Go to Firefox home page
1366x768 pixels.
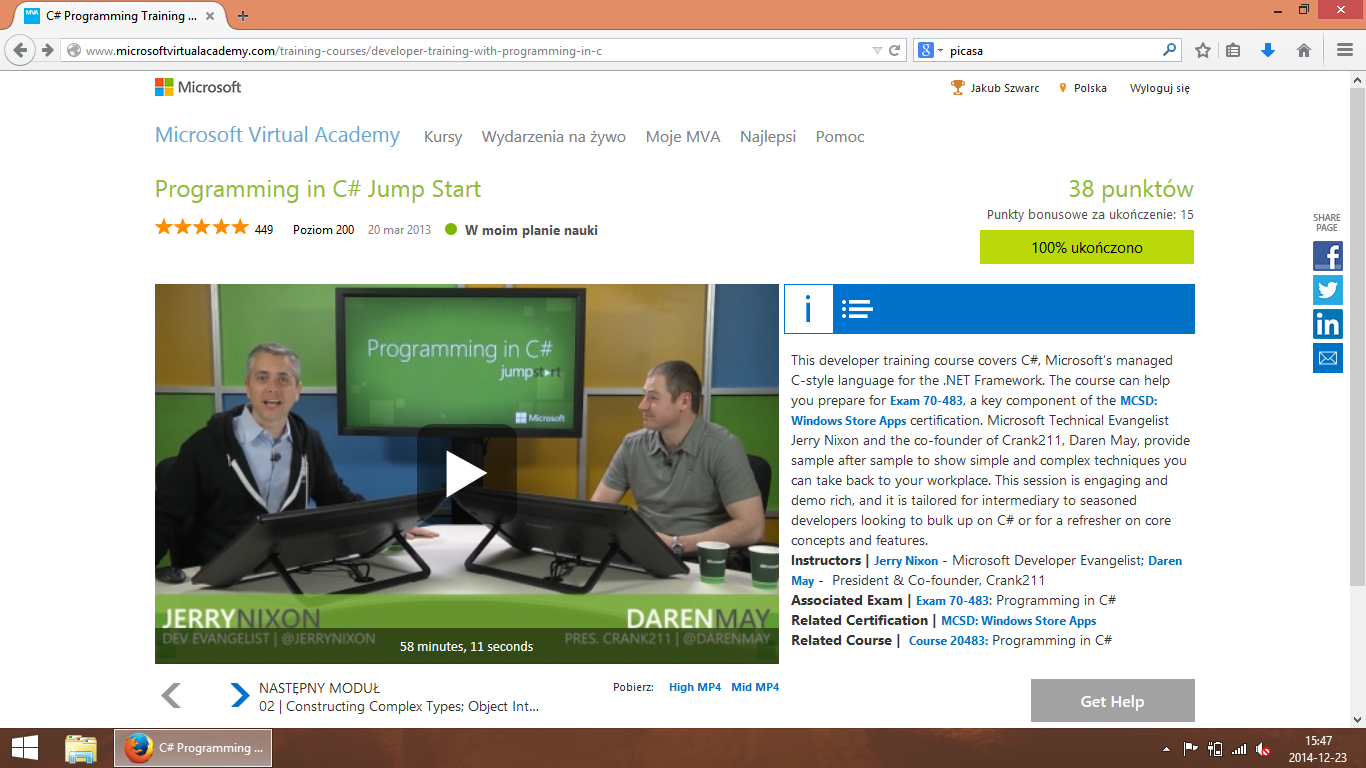pos(1303,50)
